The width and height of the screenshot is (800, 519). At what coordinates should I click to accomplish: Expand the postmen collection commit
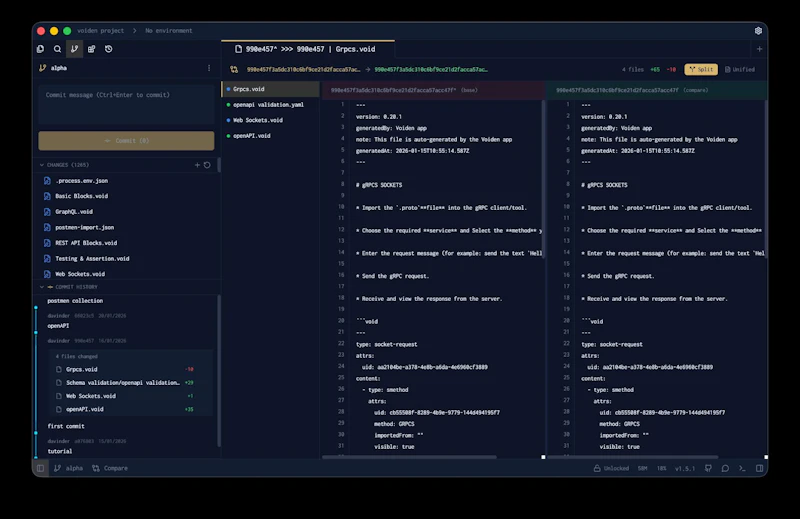75,301
